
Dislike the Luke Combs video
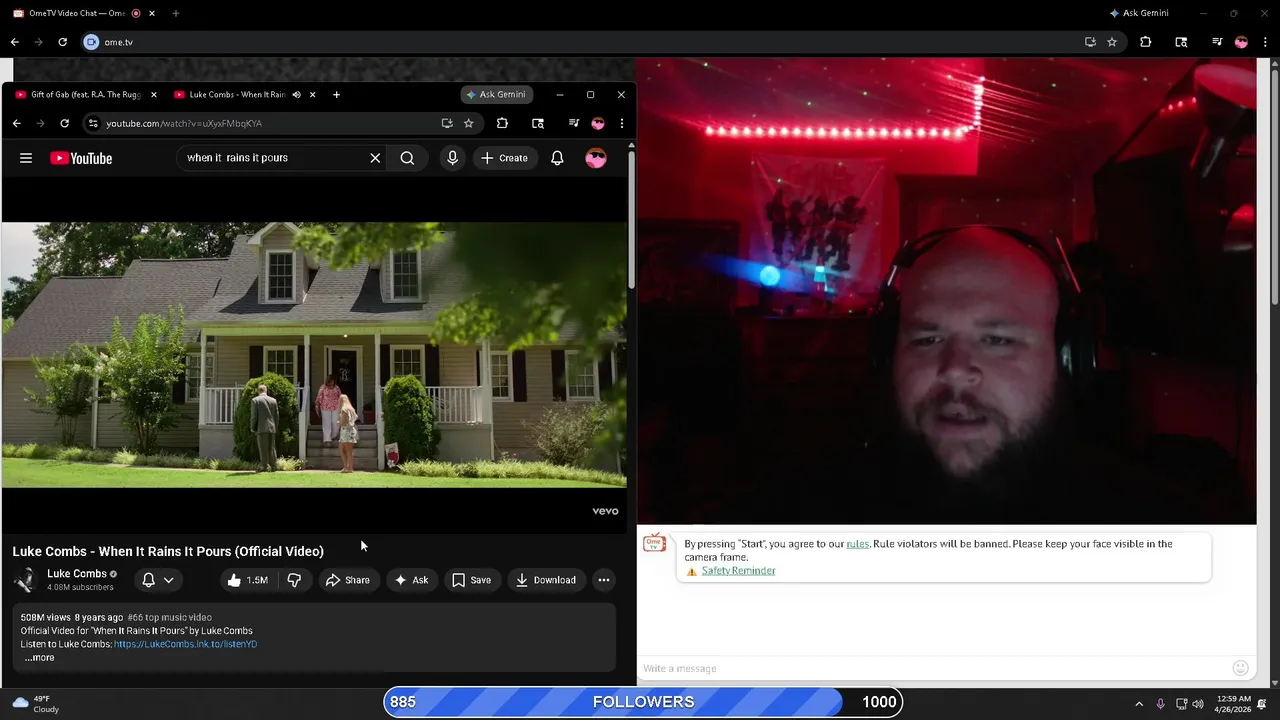coord(294,580)
